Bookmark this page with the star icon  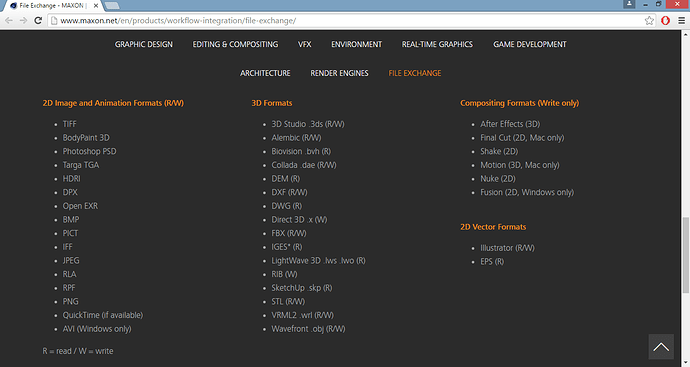coord(649,21)
